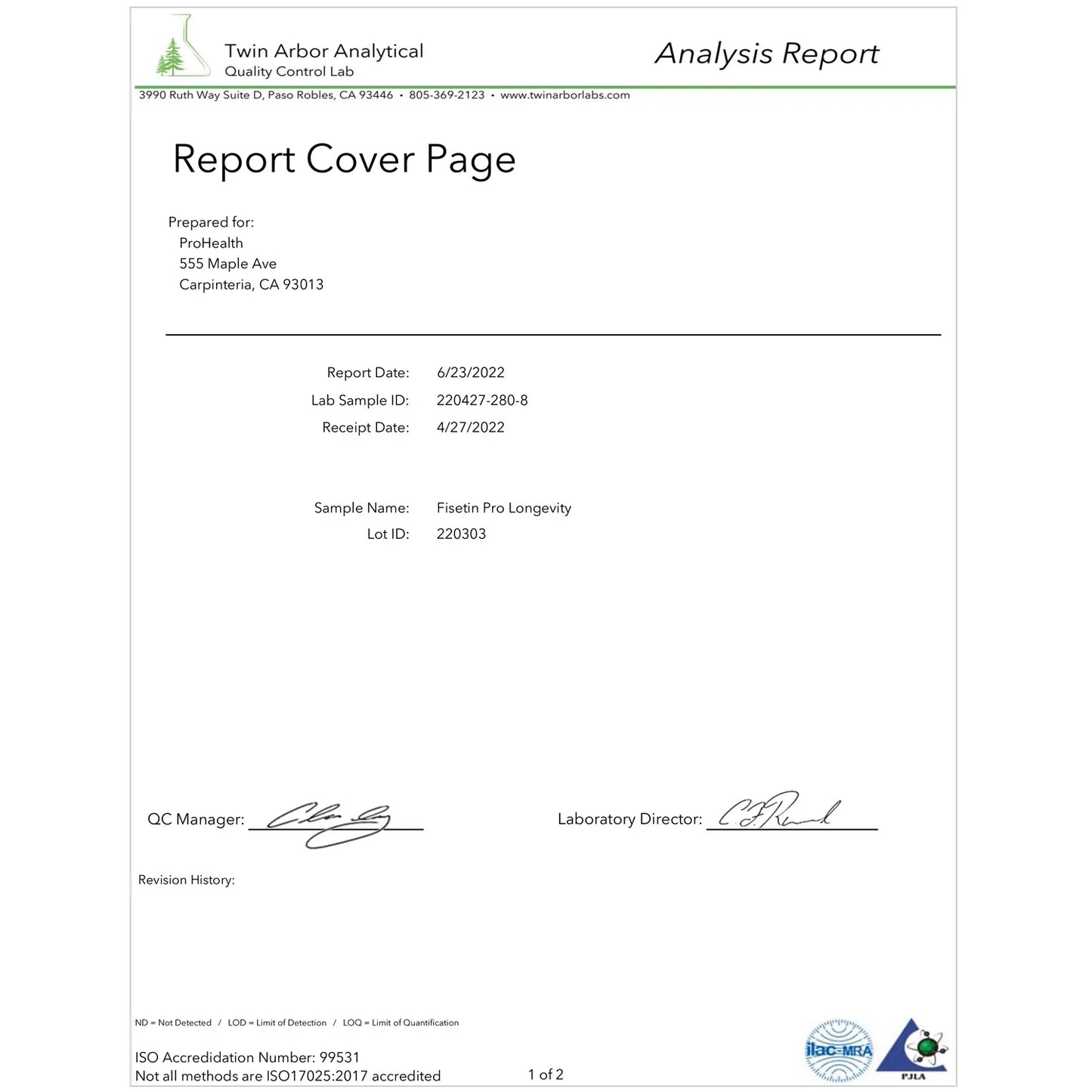Click the Twin Arbor Analytical lab name
Screen dimensions: 1092x1092
click(x=323, y=51)
